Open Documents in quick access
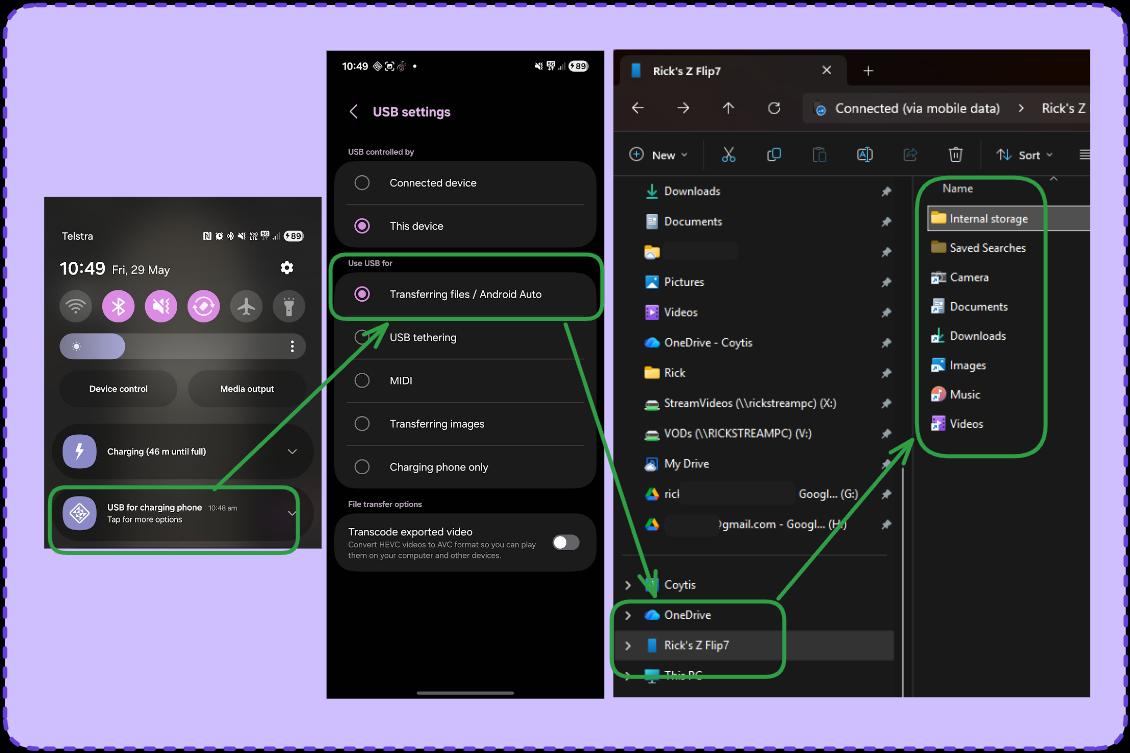This screenshot has height=753, width=1130. [x=693, y=221]
